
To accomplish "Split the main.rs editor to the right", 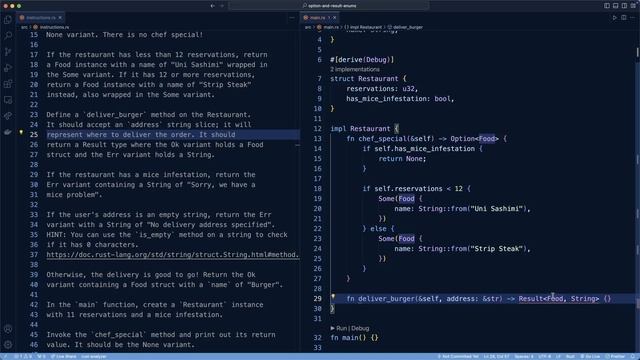I will 624,18.
